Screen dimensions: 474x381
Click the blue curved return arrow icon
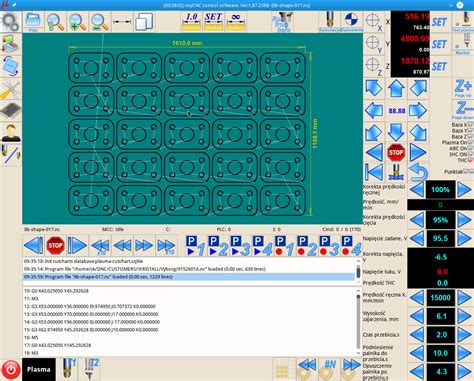point(418,173)
